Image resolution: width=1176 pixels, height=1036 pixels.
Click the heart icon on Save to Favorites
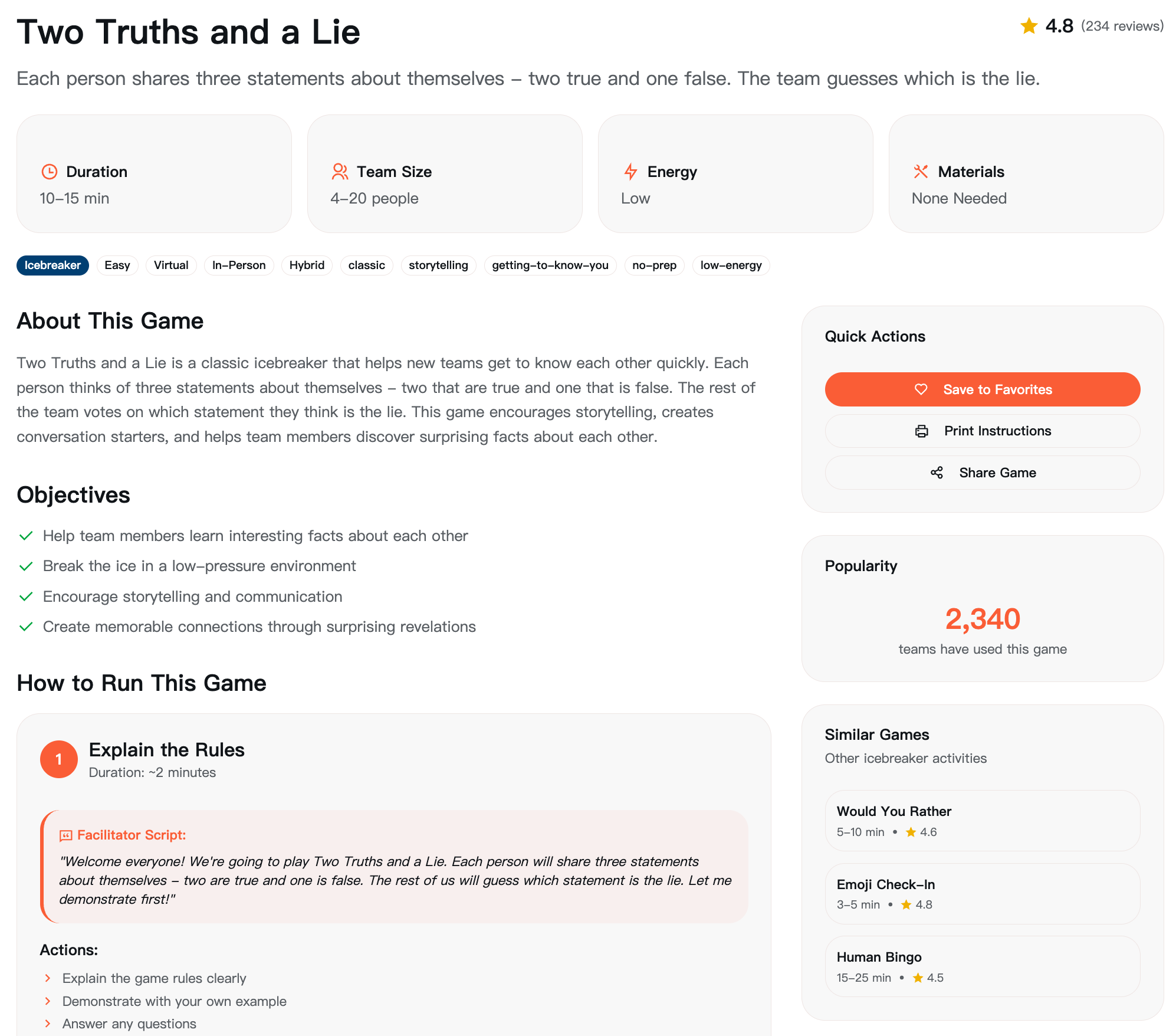[921, 389]
